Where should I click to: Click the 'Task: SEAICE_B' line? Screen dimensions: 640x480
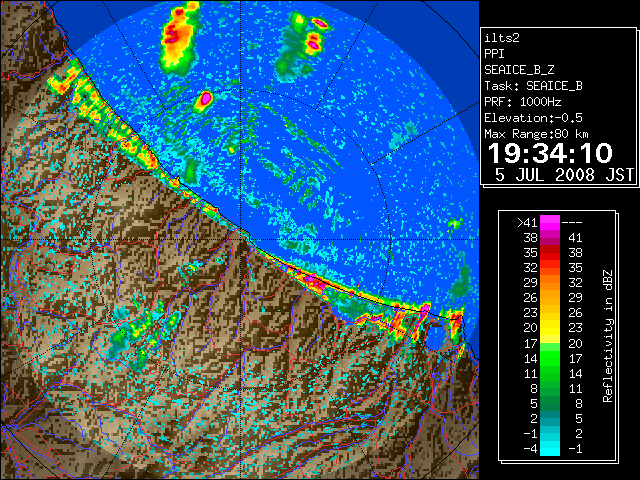point(533,86)
